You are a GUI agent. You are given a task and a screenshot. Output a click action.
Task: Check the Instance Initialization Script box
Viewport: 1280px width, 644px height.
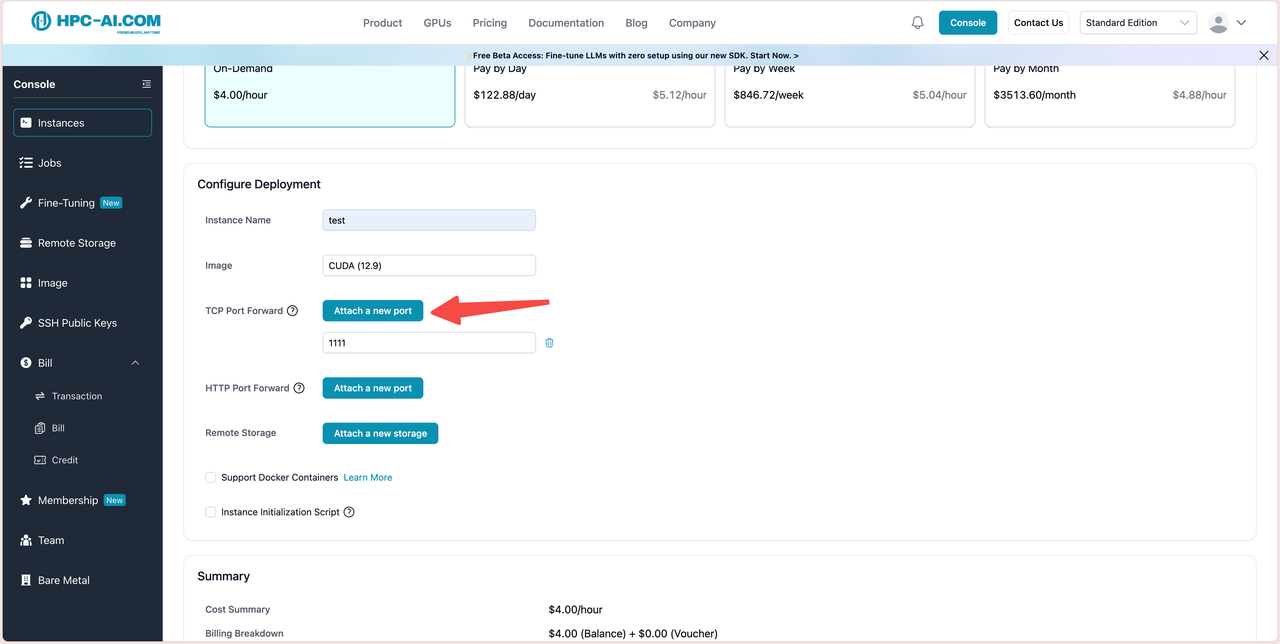(210, 512)
